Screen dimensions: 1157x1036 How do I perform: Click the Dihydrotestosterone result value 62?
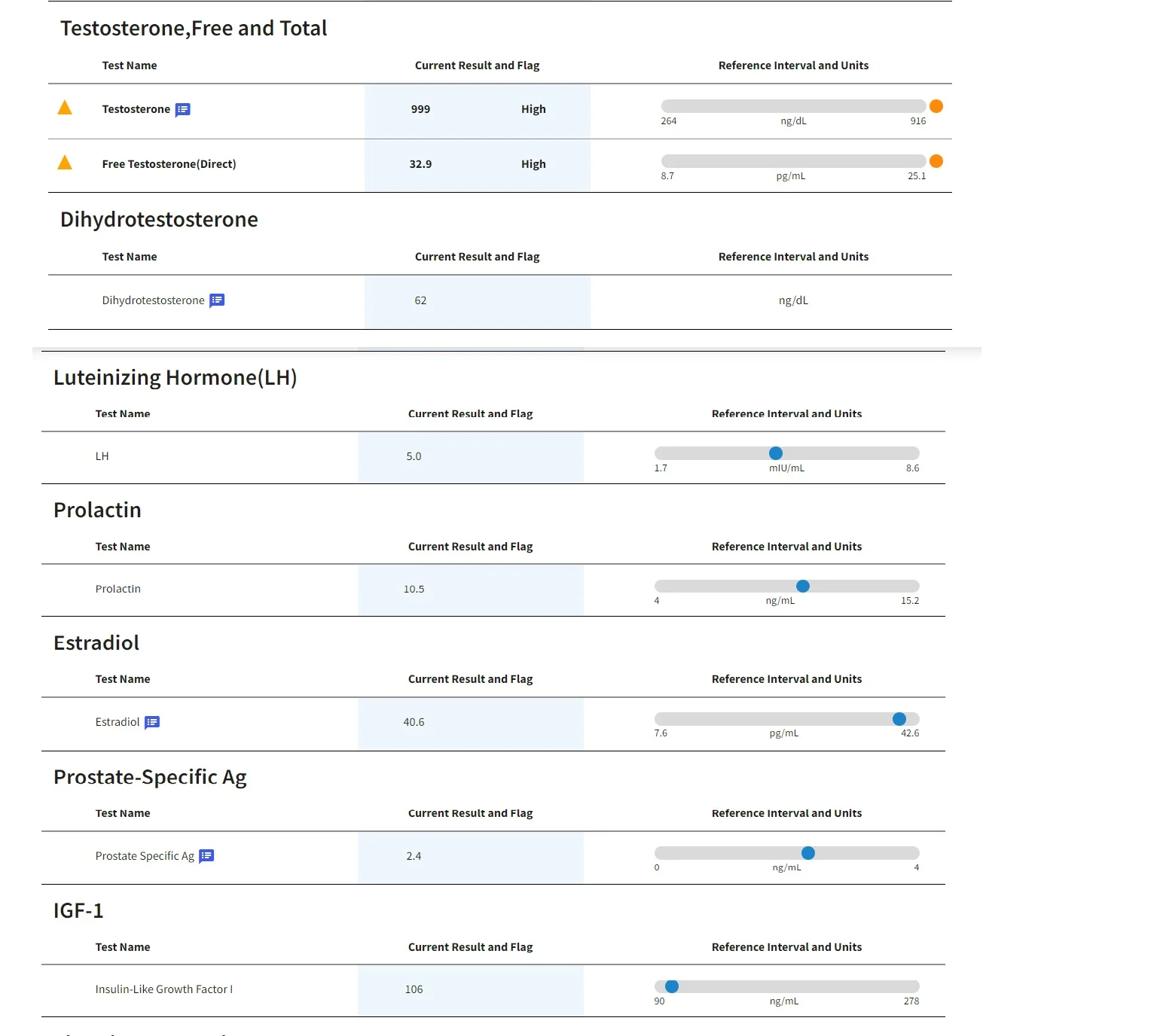(x=420, y=300)
